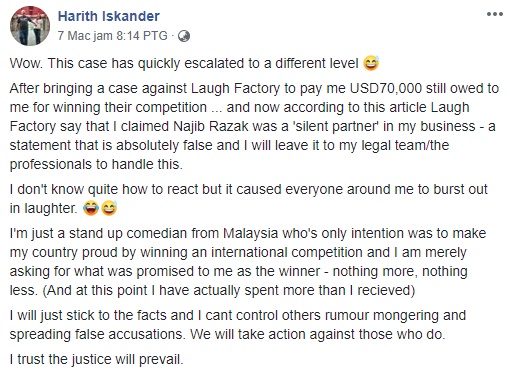The width and height of the screenshot is (510, 378).
Task: Click the word 'Malaysia' in the post
Action: pyautogui.click(x=250, y=234)
